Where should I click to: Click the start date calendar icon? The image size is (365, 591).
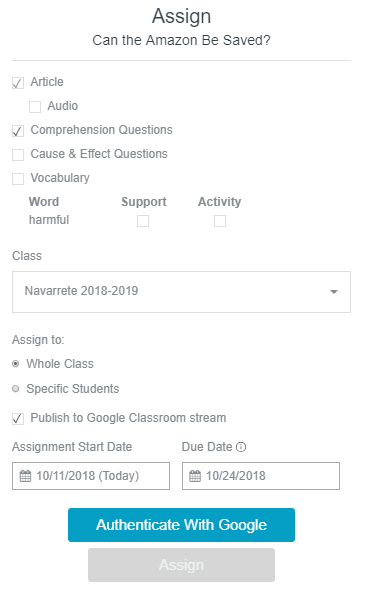click(25, 476)
